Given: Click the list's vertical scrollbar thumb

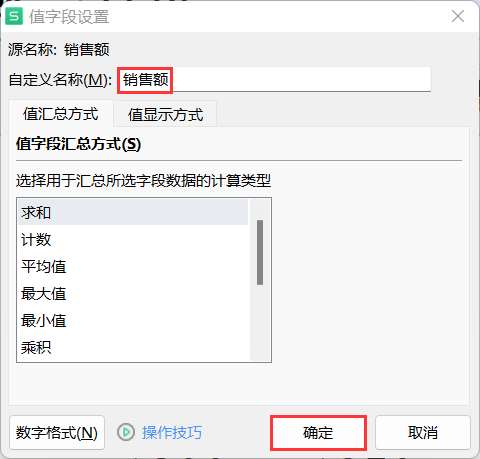Looking at the screenshot, I should pos(260,252).
